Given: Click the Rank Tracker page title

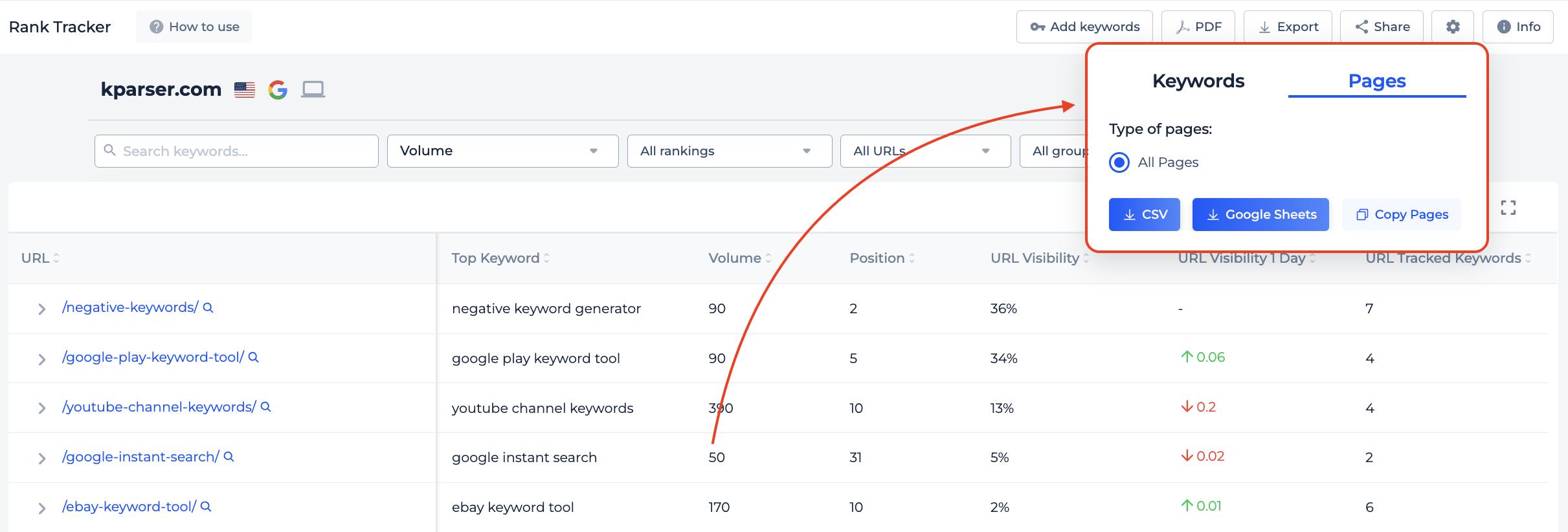Looking at the screenshot, I should (x=60, y=27).
